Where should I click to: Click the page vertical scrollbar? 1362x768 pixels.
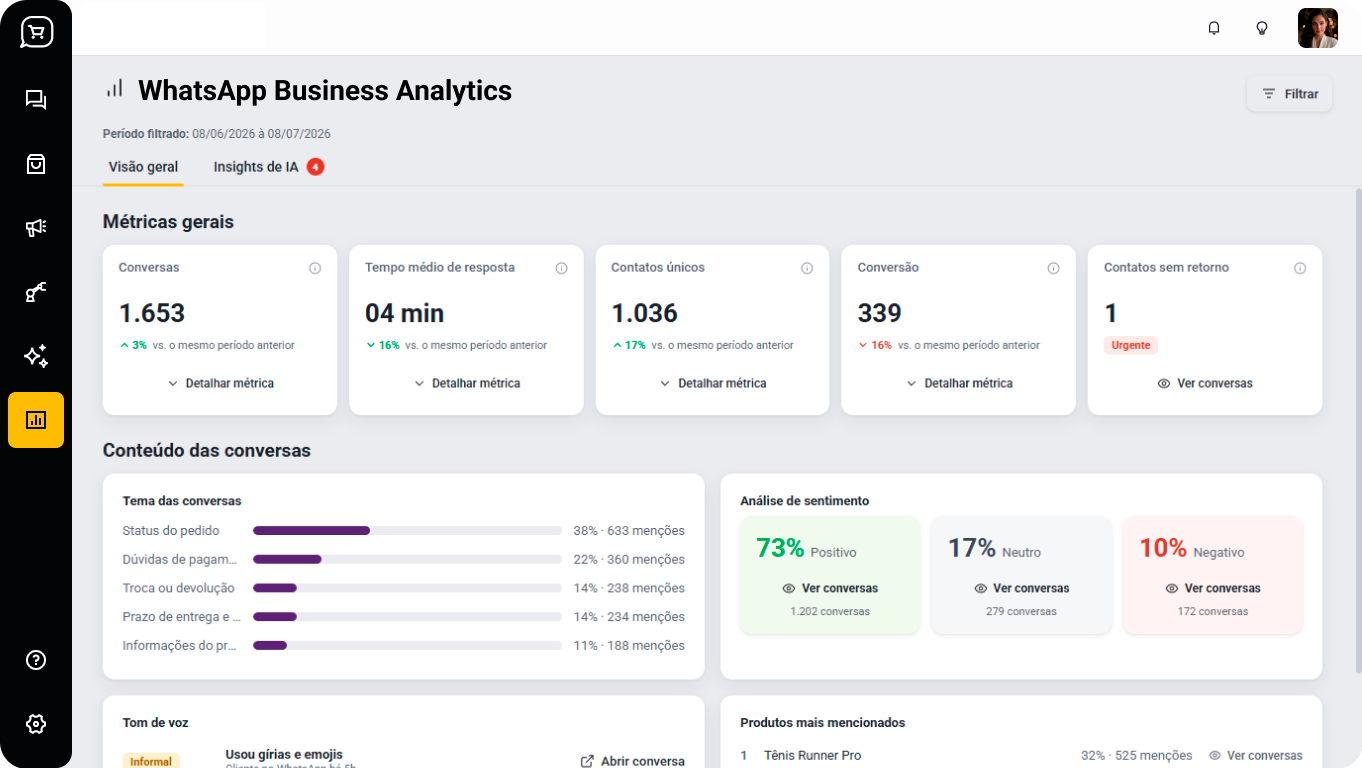(1357, 430)
